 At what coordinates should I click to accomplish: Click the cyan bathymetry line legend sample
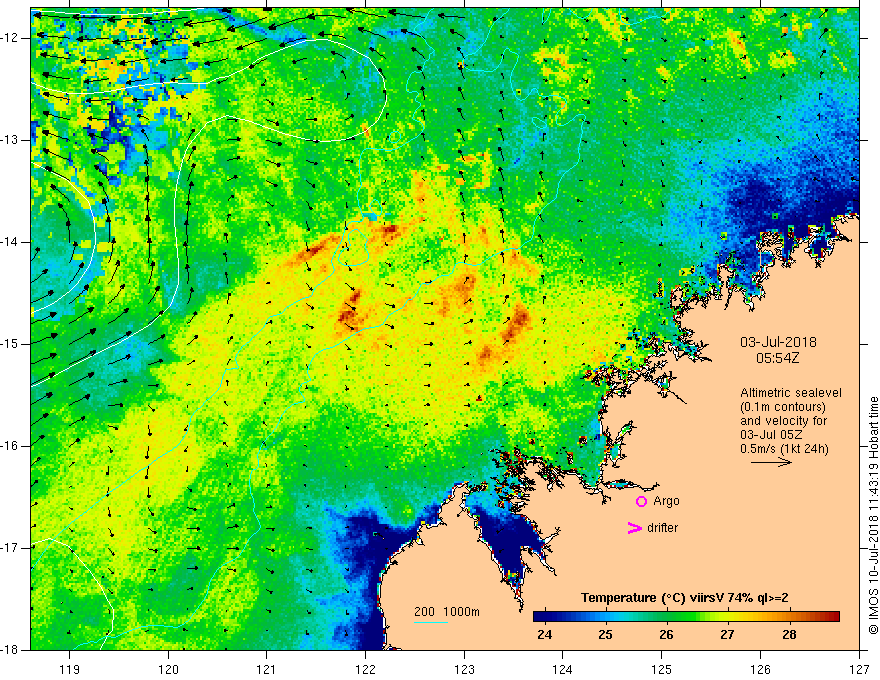[430, 622]
